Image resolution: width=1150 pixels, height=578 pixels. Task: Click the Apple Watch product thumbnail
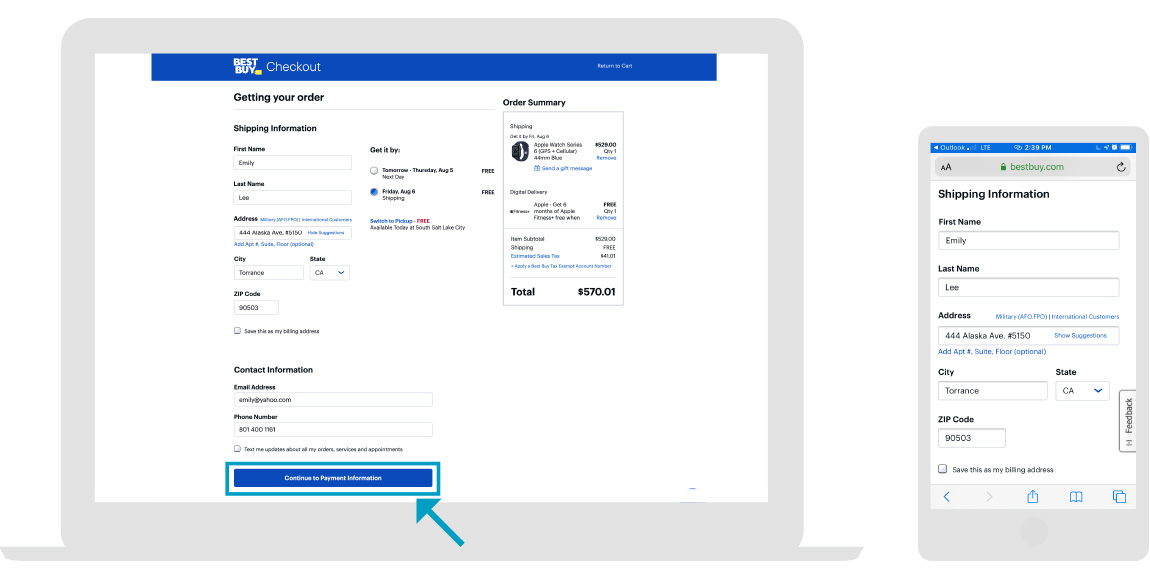click(520, 151)
